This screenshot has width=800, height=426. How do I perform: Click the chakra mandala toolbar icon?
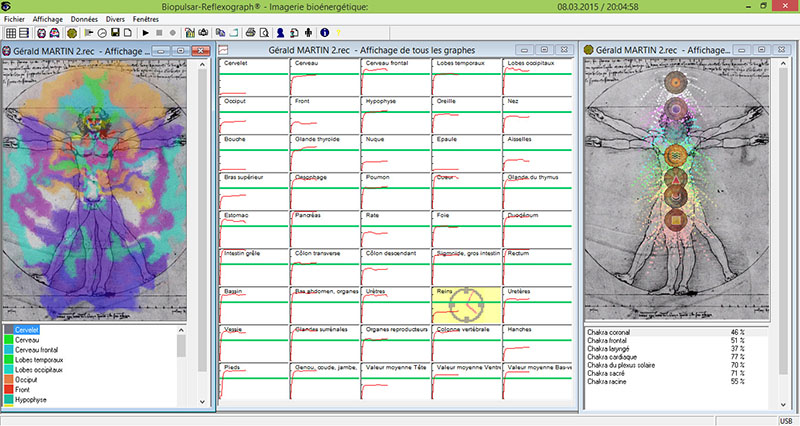72,32
